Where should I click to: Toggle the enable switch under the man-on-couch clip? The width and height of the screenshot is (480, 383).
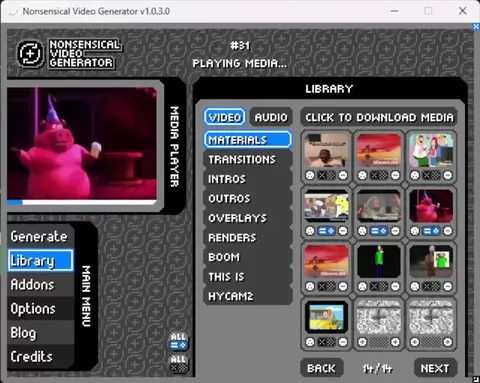tap(327, 175)
